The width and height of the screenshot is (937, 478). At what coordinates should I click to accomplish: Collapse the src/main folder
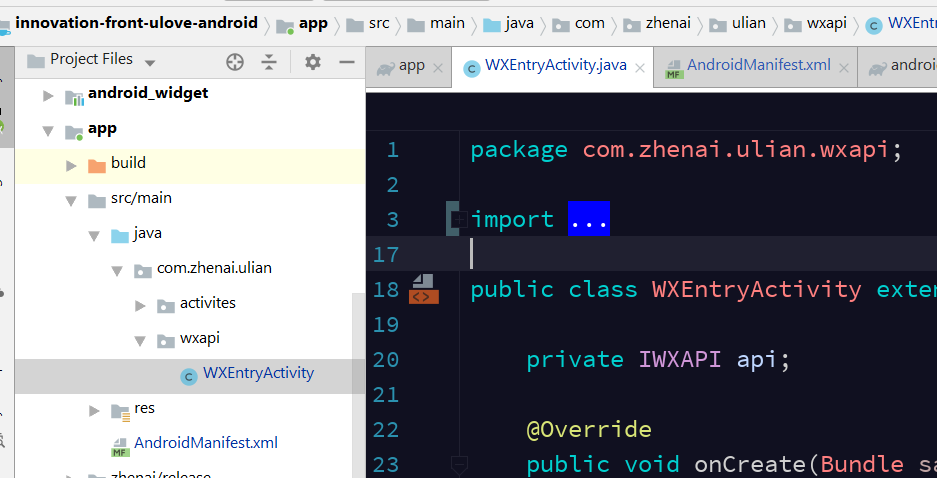click(x=71, y=201)
